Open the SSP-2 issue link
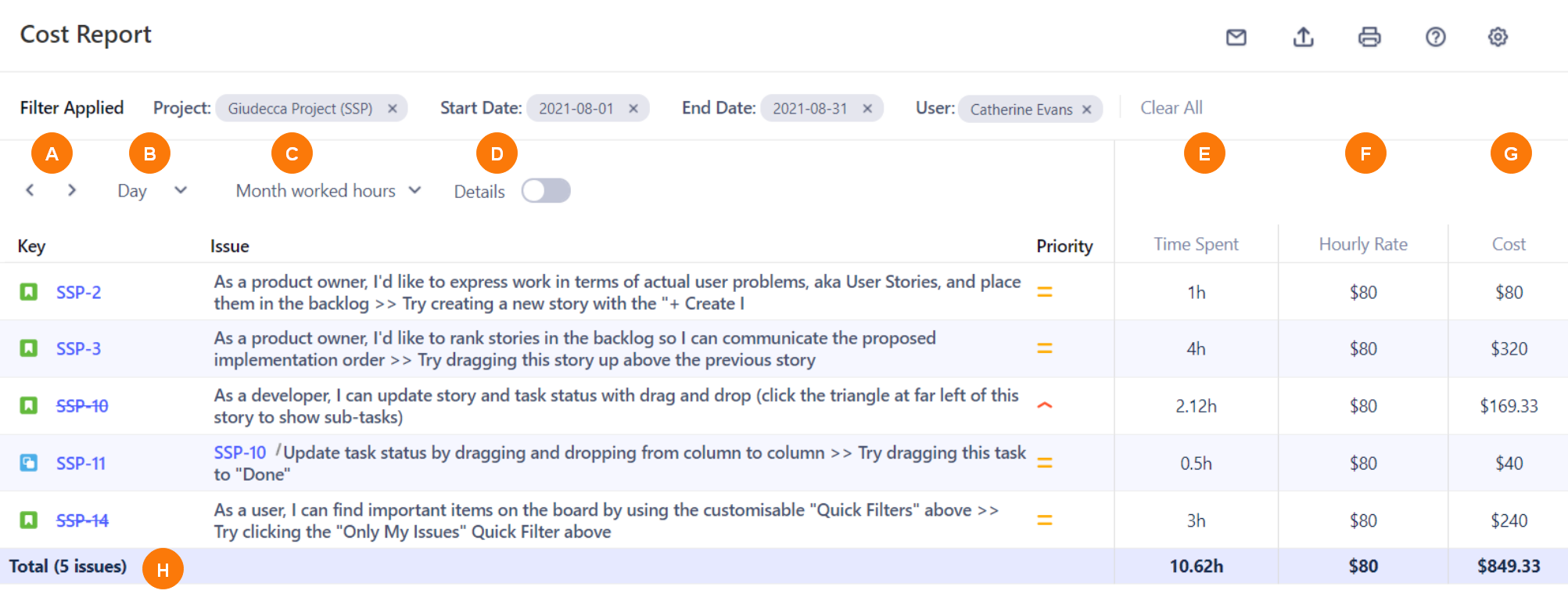The height and width of the screenshot is (605, 1568). [78, 292]
